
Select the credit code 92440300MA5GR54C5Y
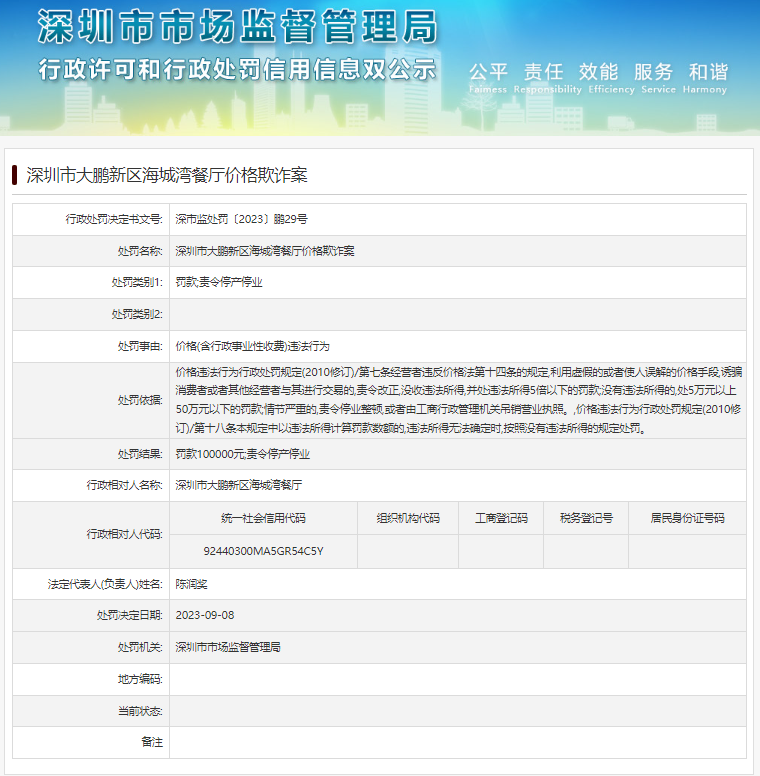pos(263,551)
